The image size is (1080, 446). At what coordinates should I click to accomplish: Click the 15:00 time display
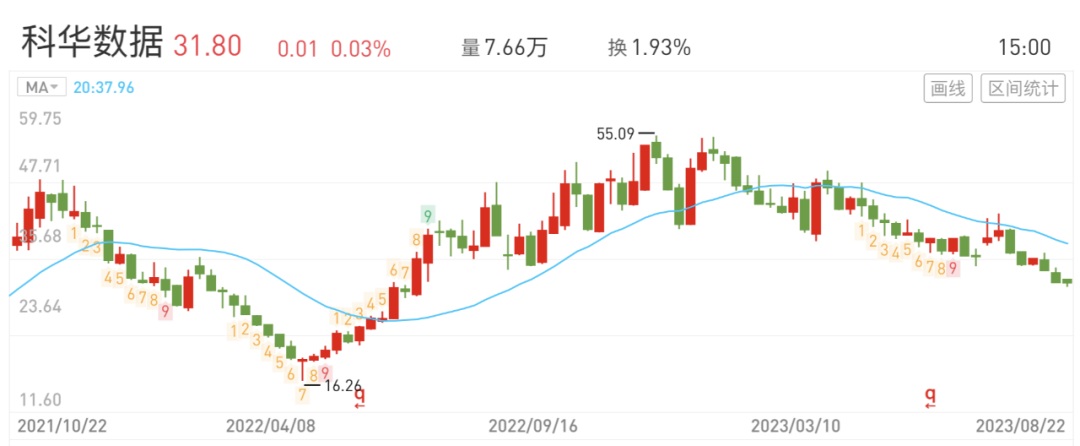click(x=1025, y=47)
